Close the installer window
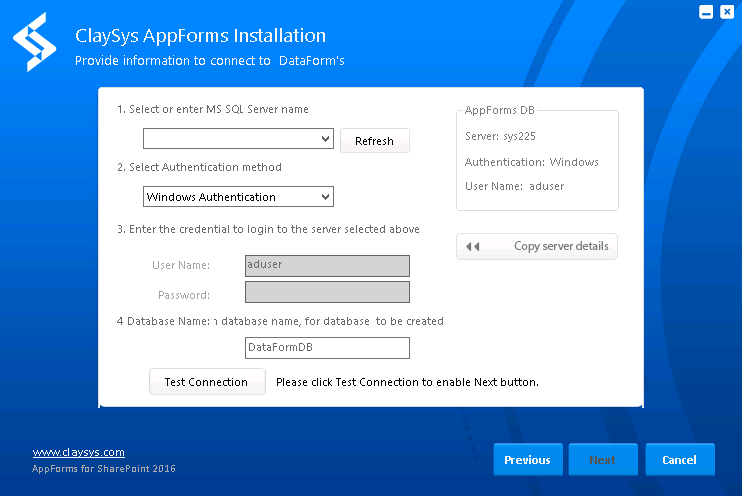The height and width of the screenshot is (496, 742). (727, 12)
